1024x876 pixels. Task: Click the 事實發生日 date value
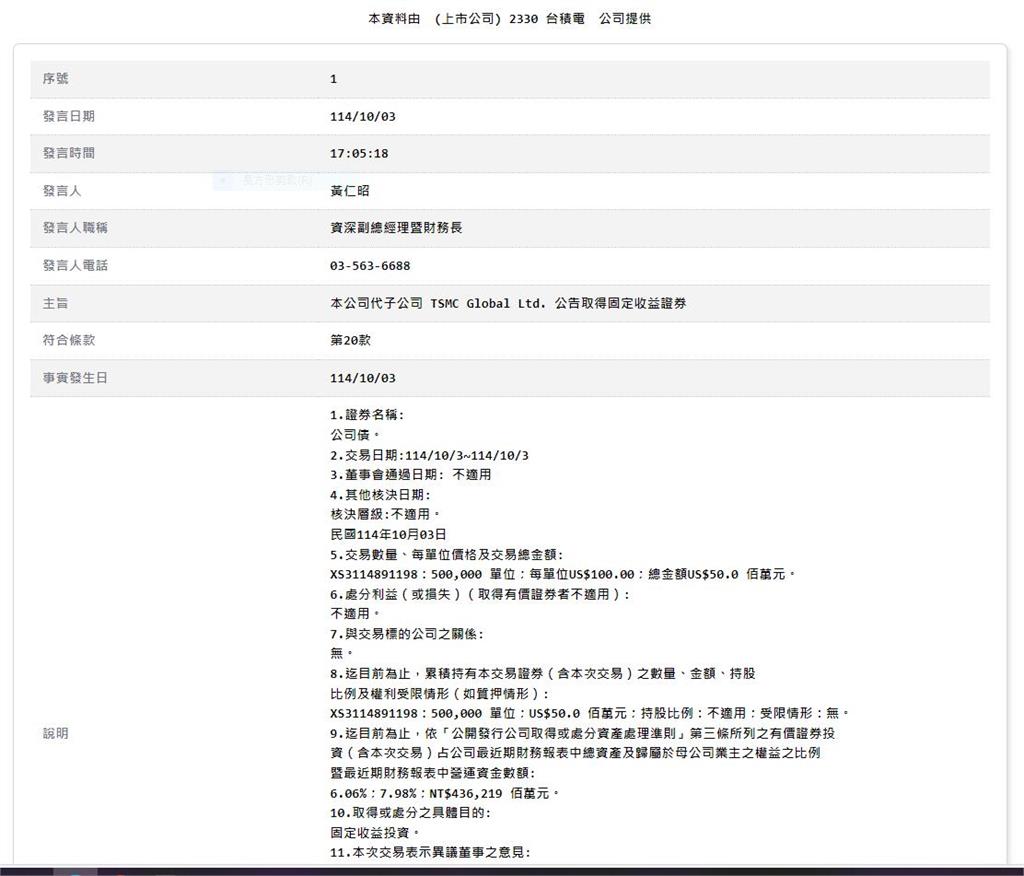pyautogui.click(x=362, y=378)
